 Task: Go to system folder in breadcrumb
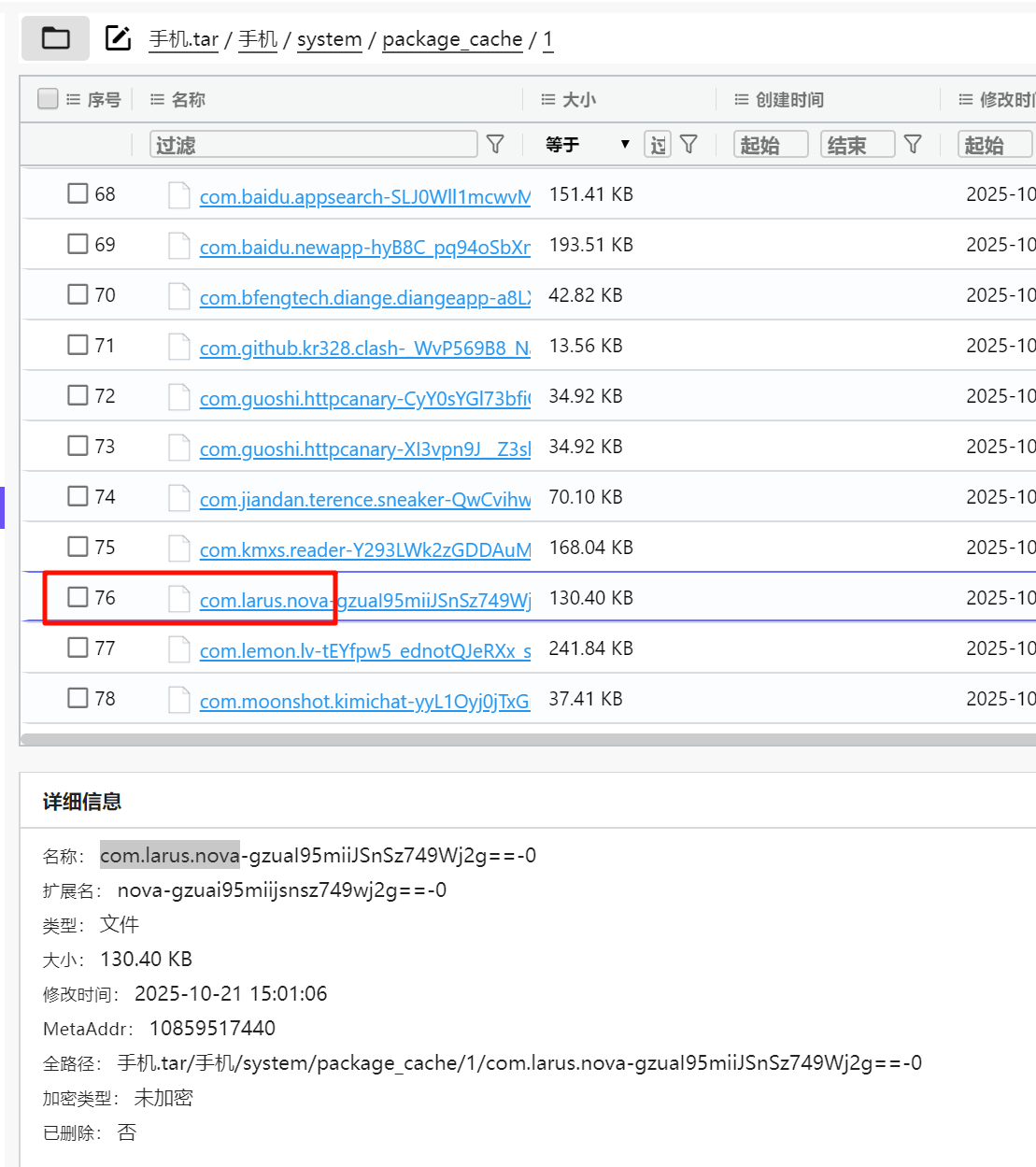pos(329,39)
